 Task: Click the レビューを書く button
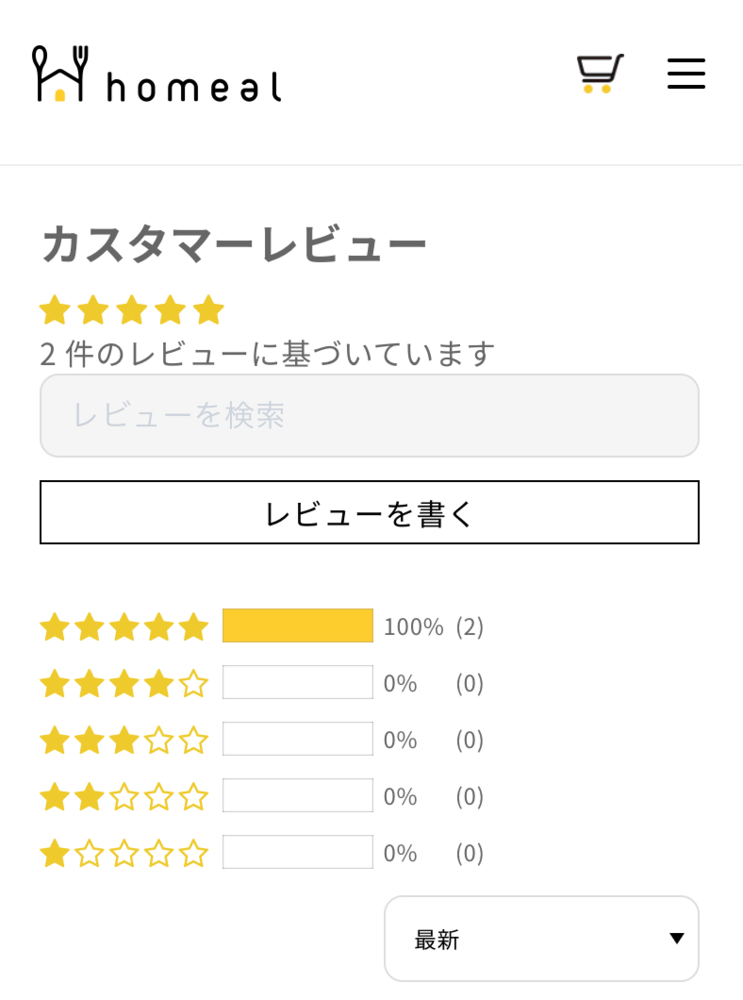tap(369, 513)
